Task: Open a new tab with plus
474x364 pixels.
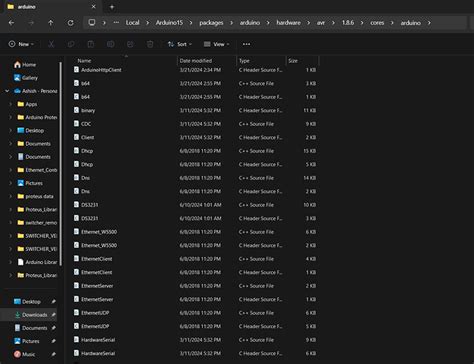Action: pyautogui.click(x=112, y=7)
